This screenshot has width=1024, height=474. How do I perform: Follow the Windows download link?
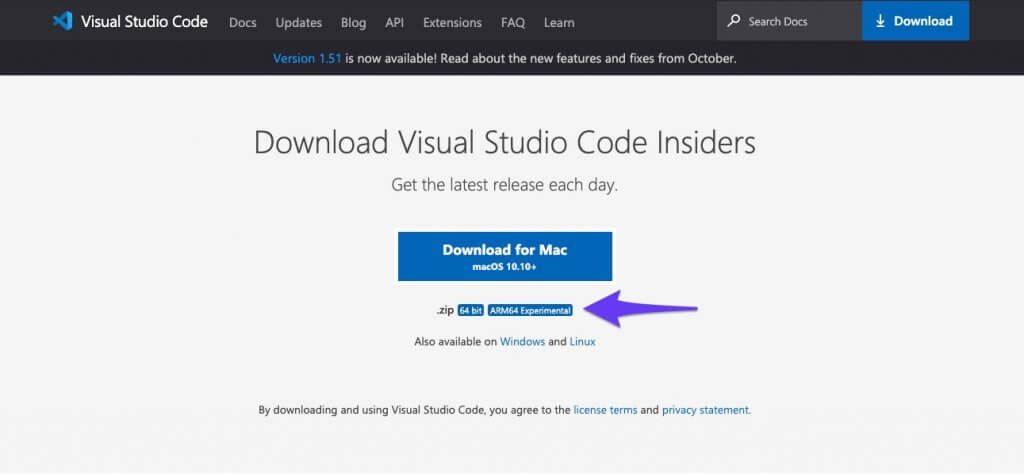[522, 341]
